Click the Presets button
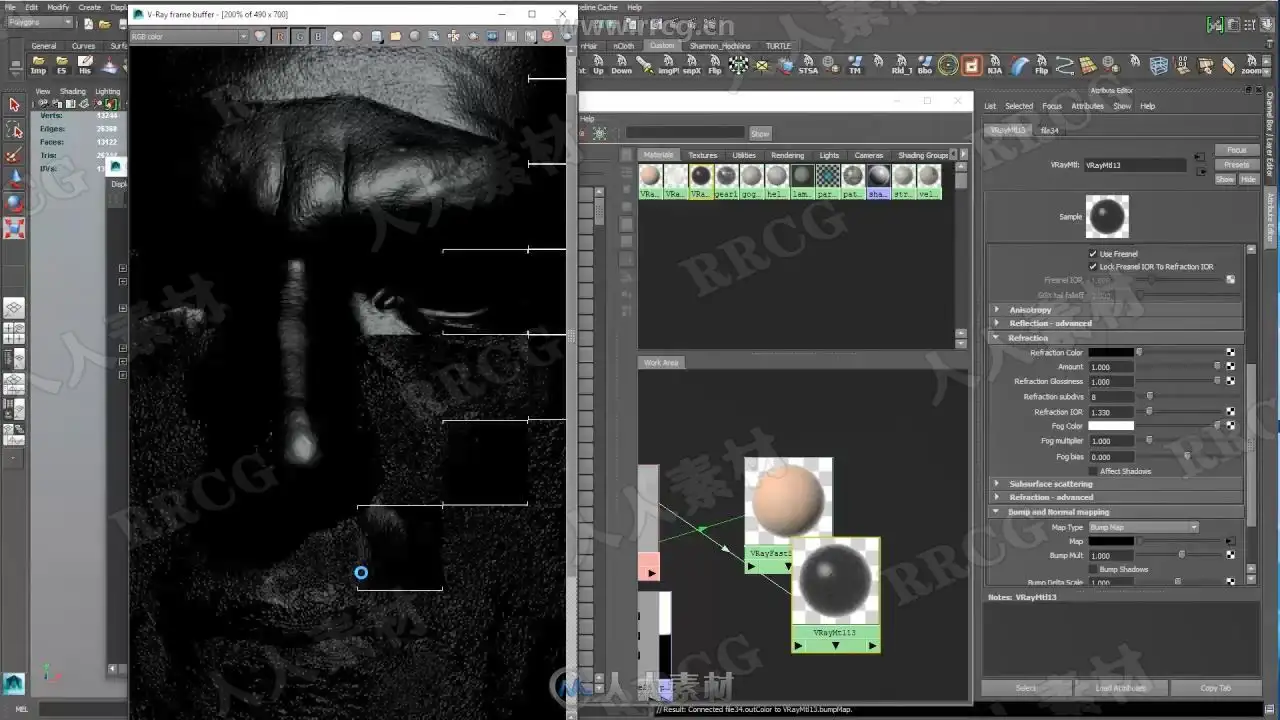1280x720 pixels. pyautogui.click(x=1237, y=164)
